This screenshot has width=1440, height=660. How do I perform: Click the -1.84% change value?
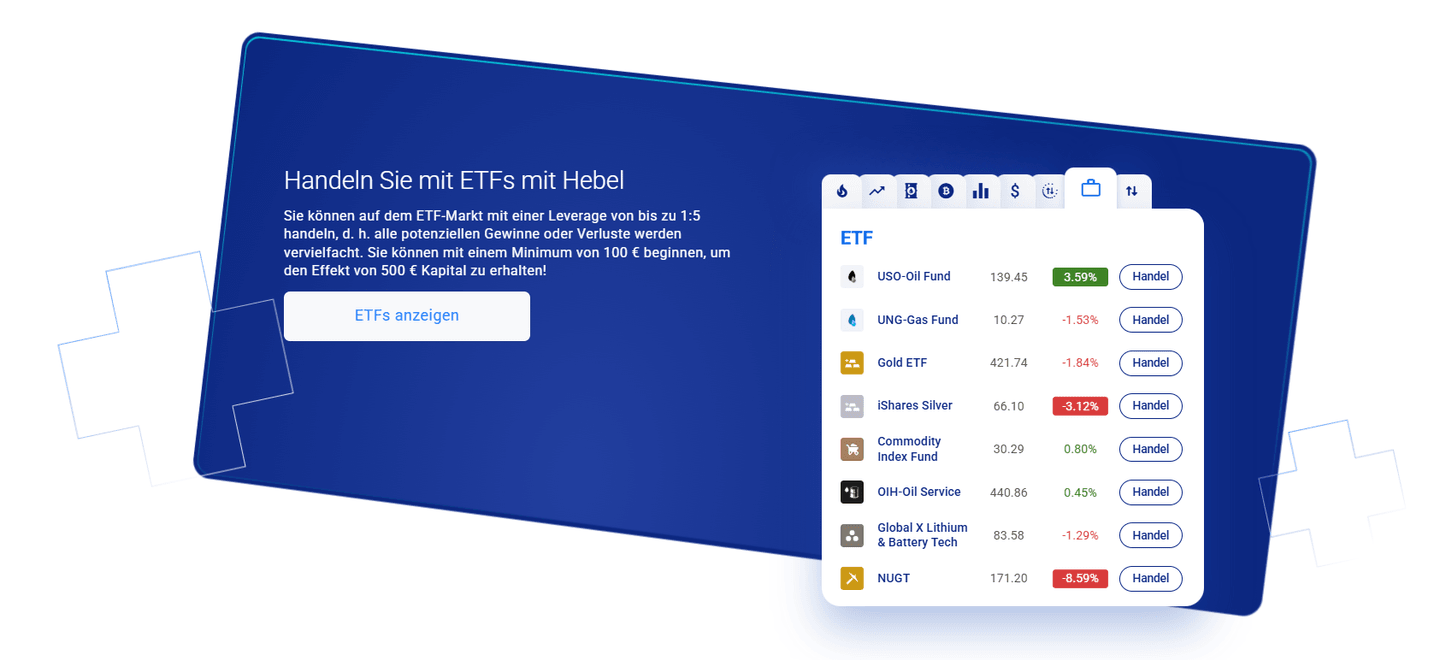(1080, 363)
